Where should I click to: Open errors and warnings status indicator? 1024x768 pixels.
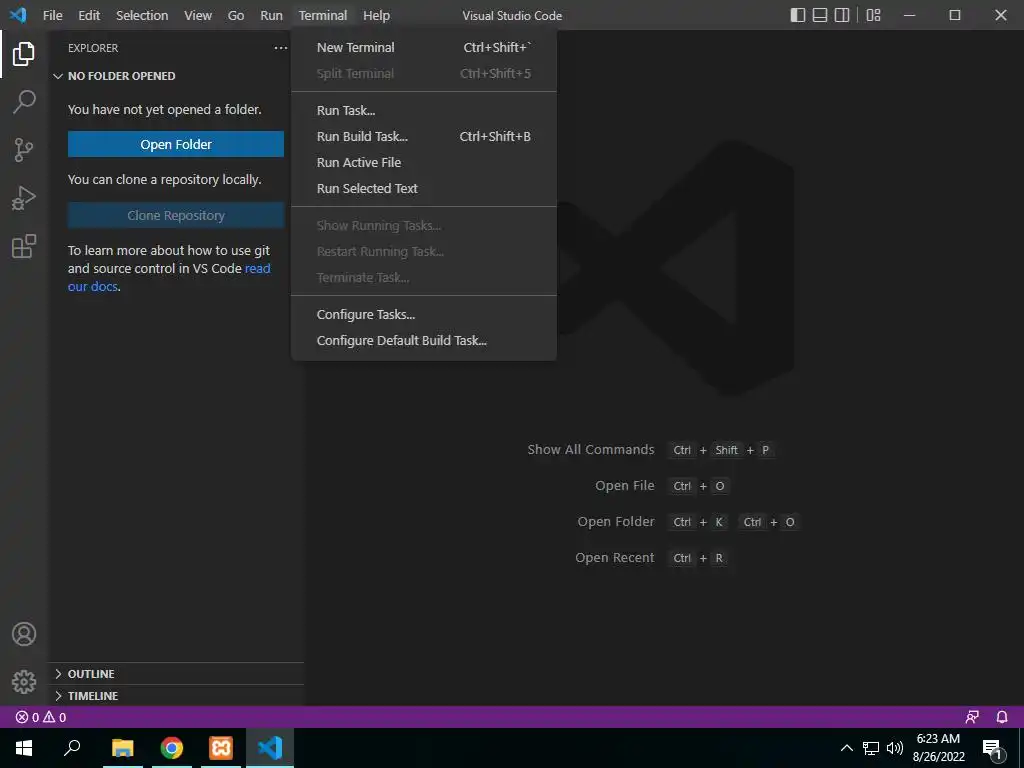click(40, 717)
